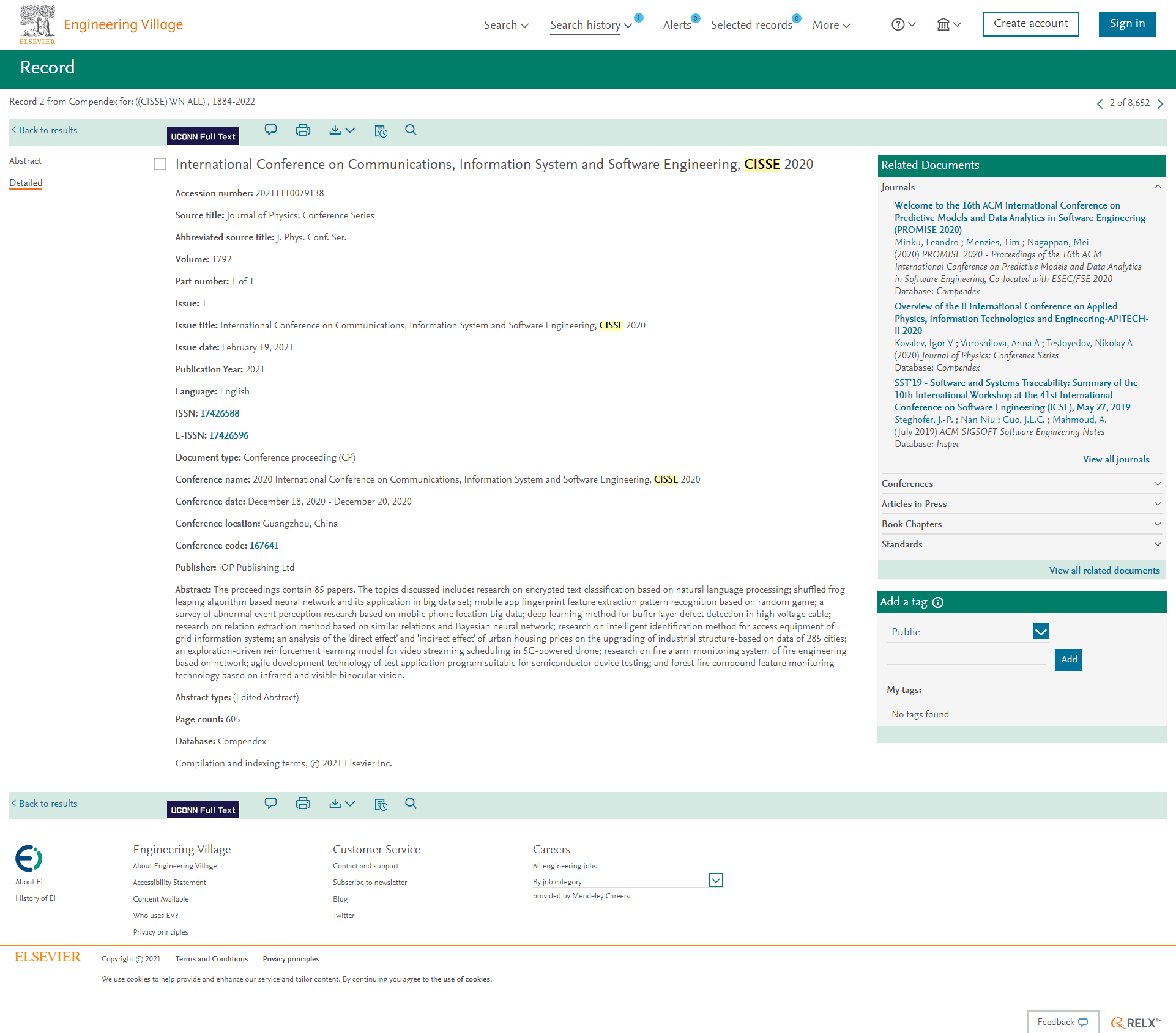Click the Elsevier tree logo
The image size is (1176, 1033).
click(37, 24)
